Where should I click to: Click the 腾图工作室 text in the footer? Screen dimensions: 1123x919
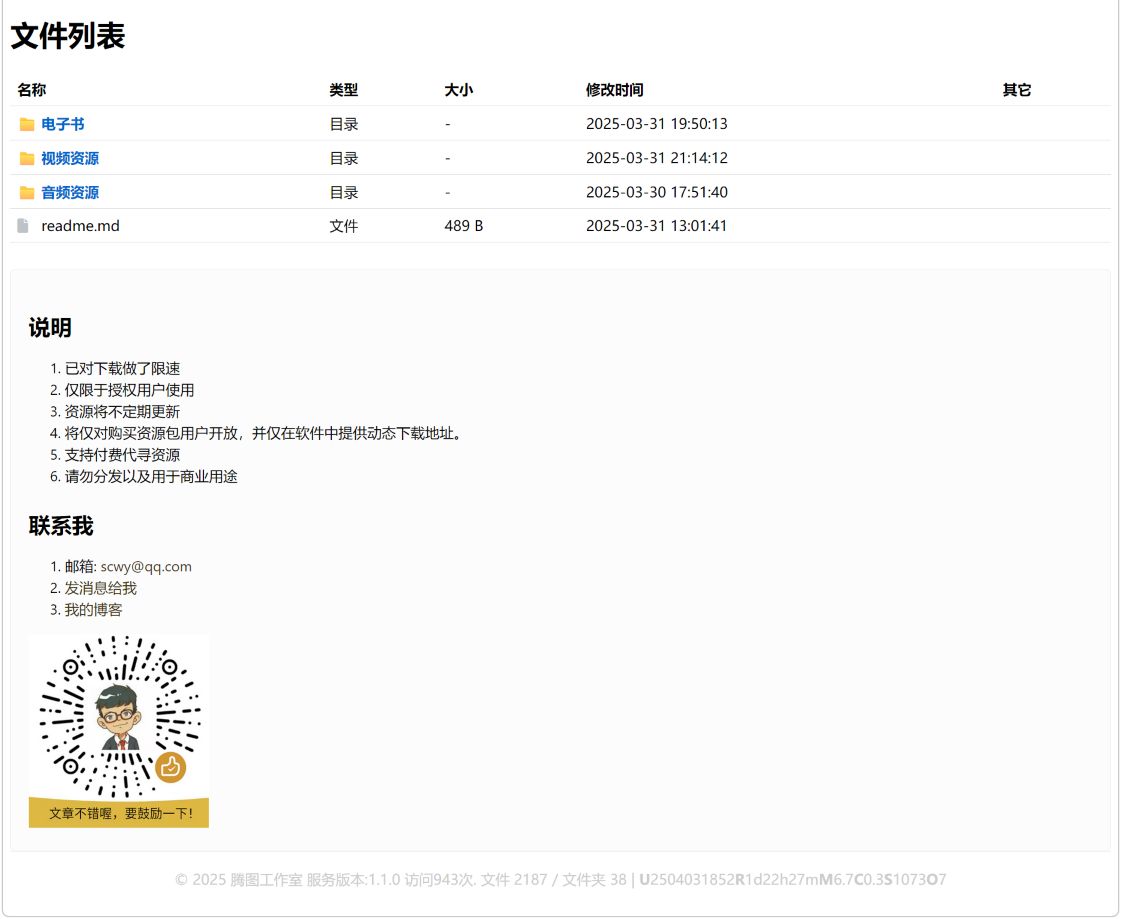point(266,880)
